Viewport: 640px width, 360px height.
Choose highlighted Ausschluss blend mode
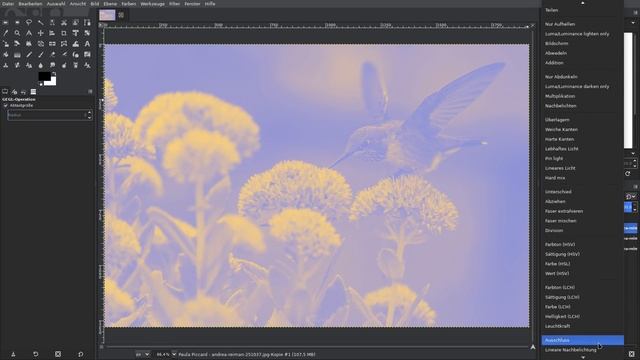582,340
